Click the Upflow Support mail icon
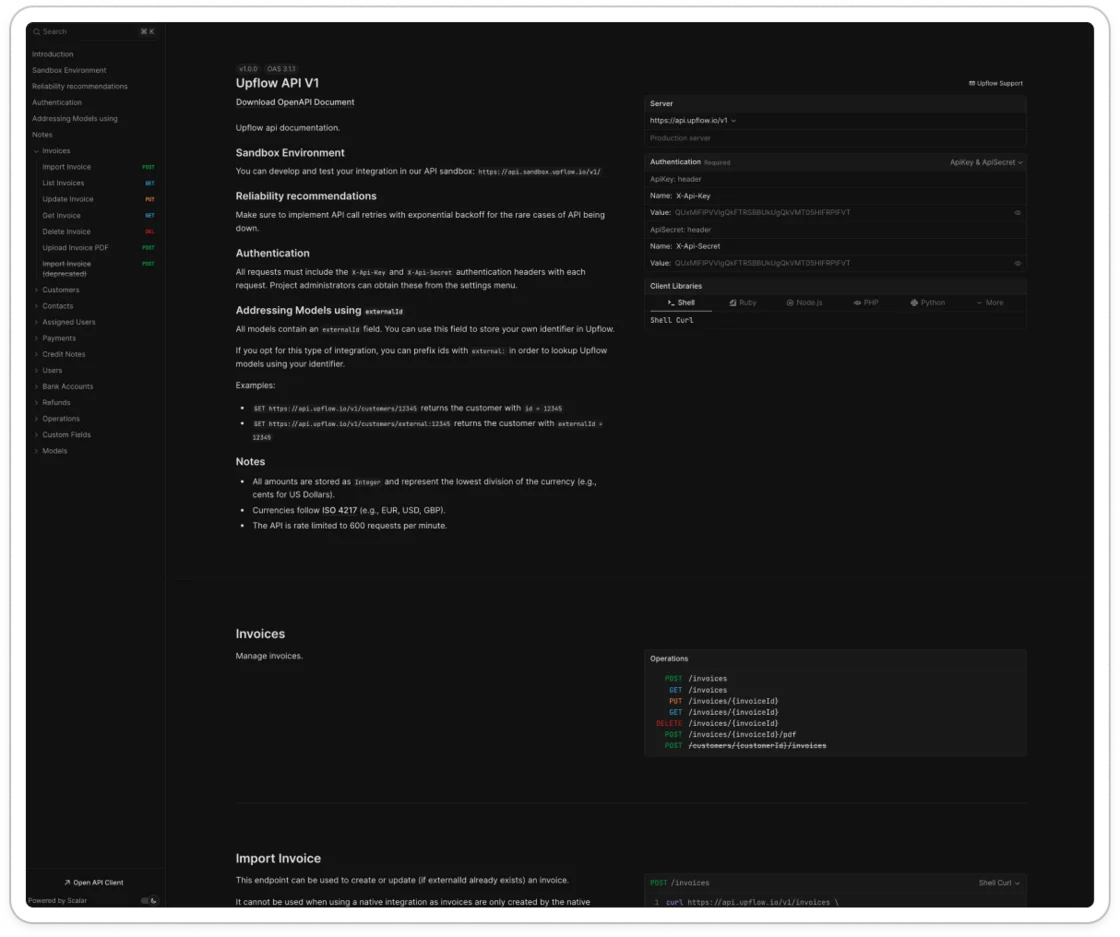Screen dimensions: 1120x937 coord(971,83)
